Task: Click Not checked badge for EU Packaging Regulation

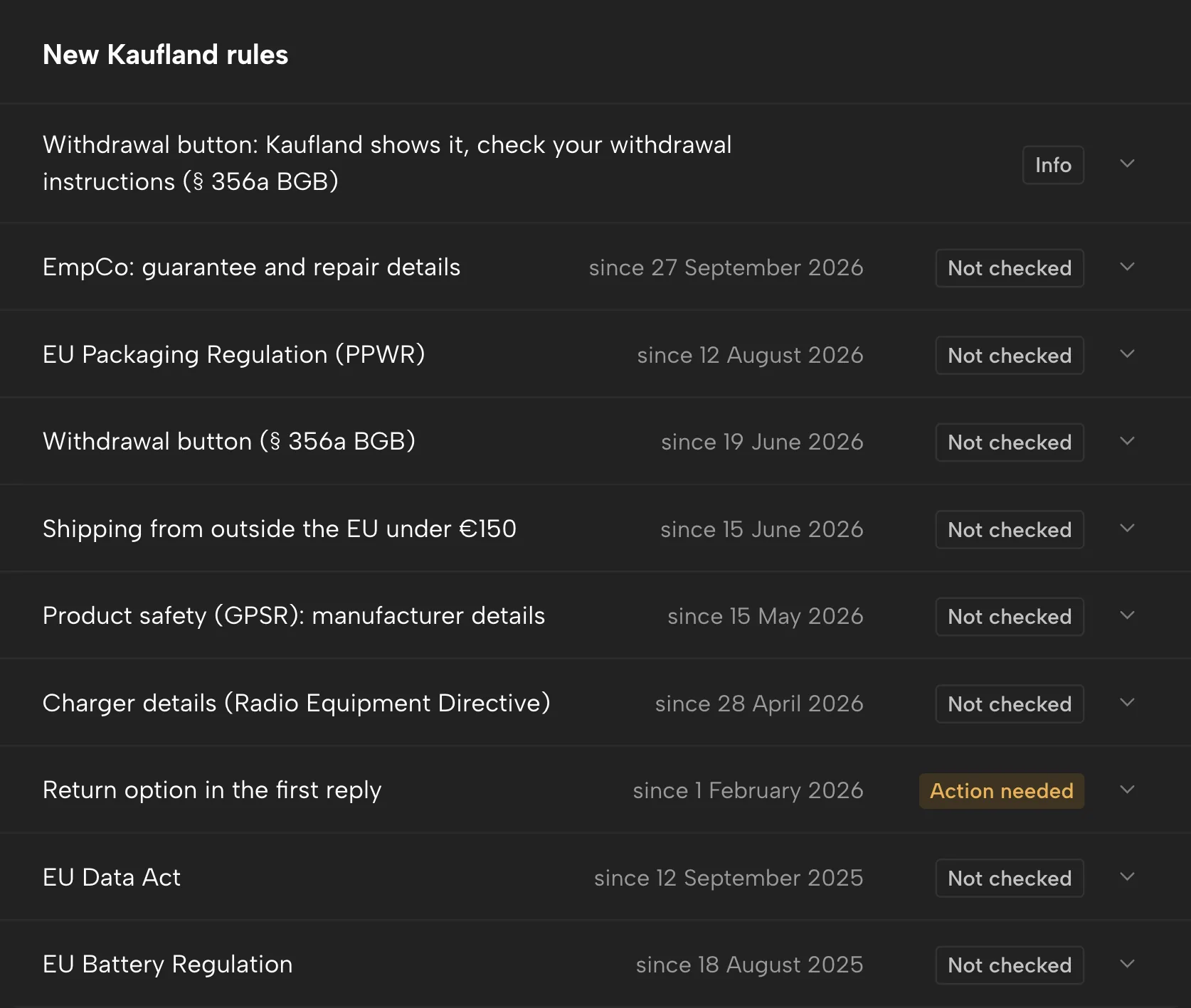Action: [x=1010, y=355]
